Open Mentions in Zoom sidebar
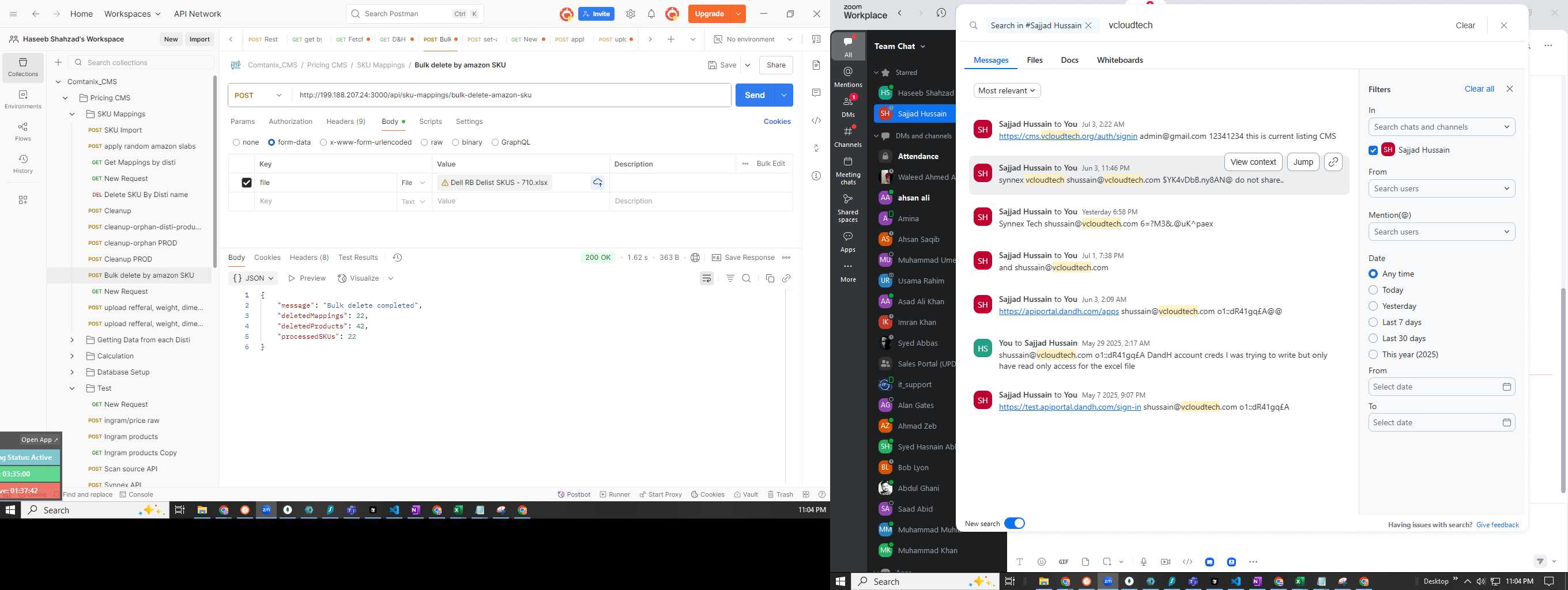Image resolution: width=1568 pixels, height=590 pixels. (848, 77)
